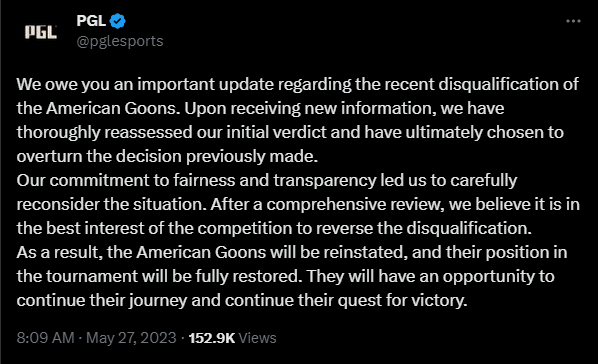
Task: Click the 8:09 AM timestamp
Action: [45, 338]
